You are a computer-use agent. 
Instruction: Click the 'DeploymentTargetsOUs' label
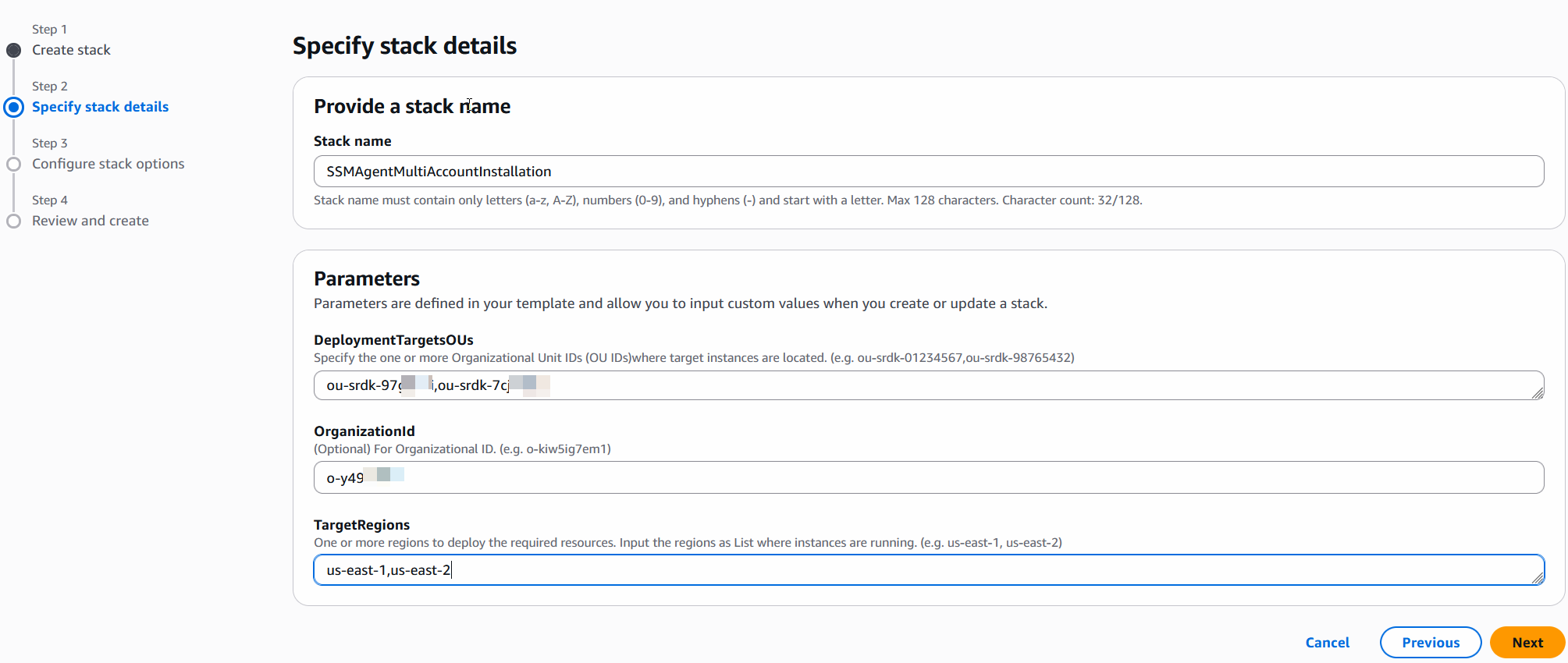[x=393, y=340]
